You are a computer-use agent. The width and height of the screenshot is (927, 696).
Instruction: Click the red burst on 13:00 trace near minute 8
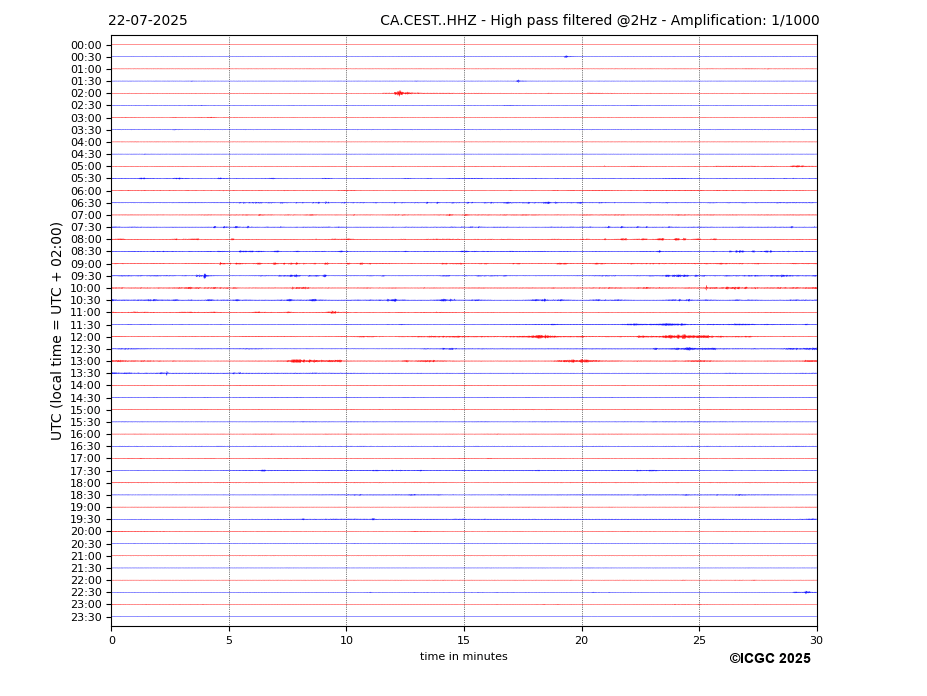point(313,361)
